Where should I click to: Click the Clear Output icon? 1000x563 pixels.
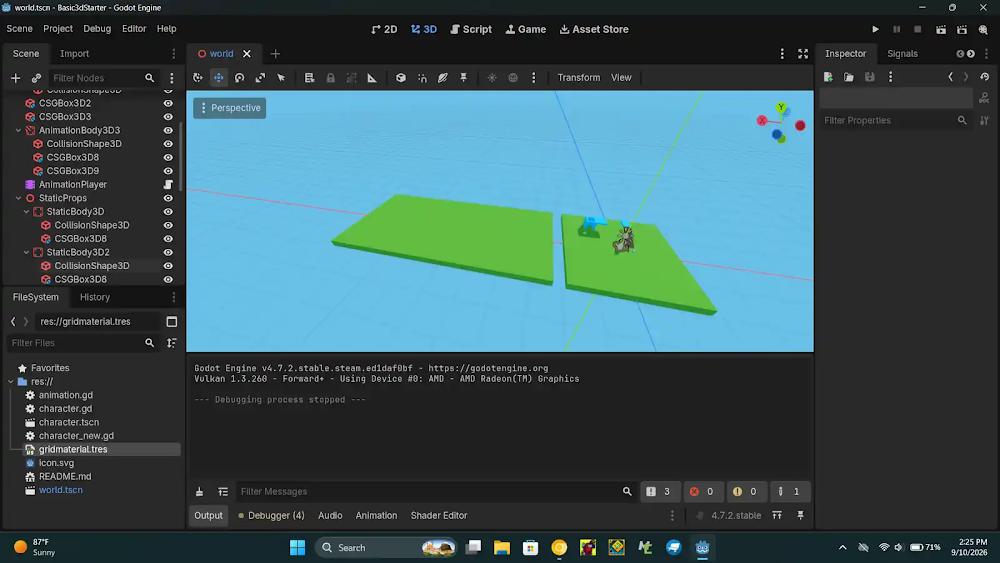(200, 492)
